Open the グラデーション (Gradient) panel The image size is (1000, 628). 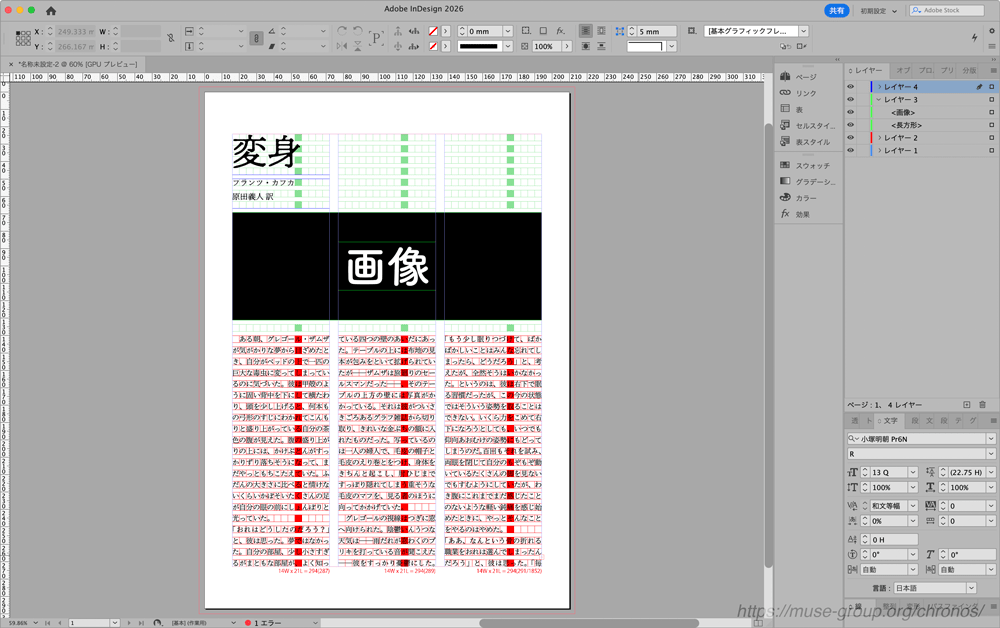(x=814, y=181)
